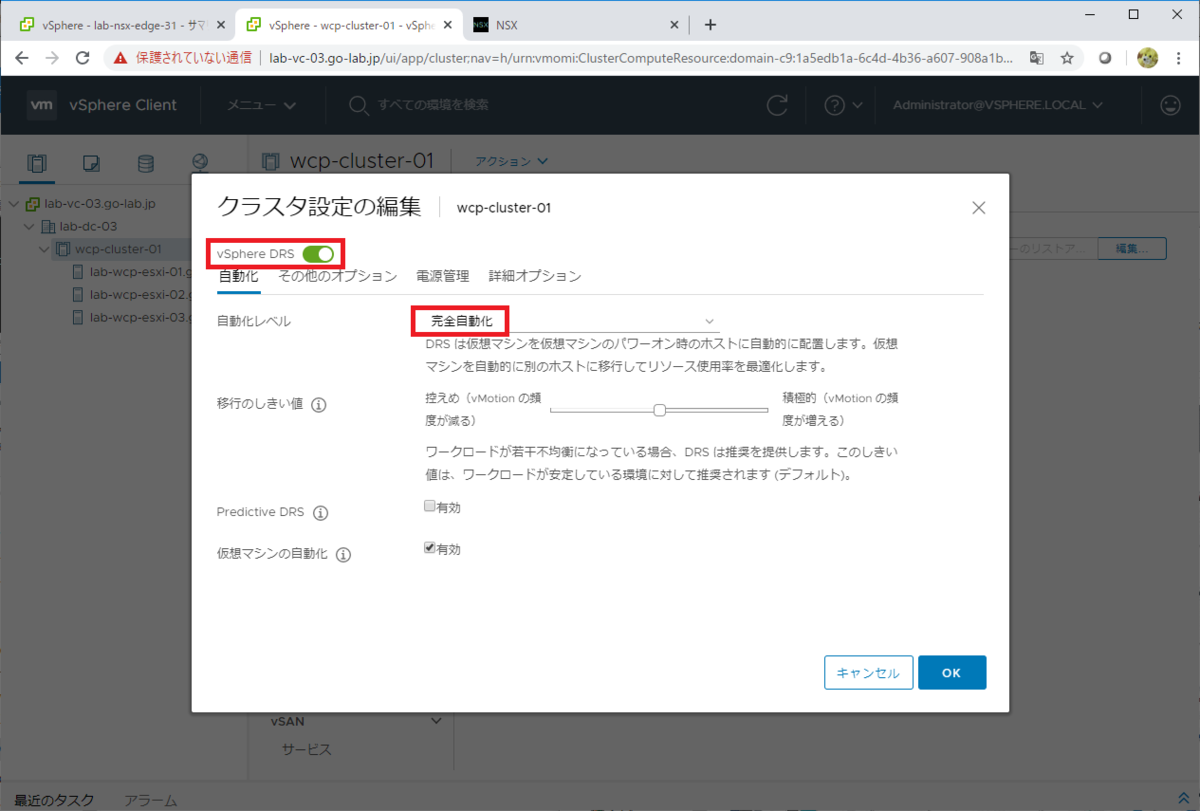
Task: Toggle the vSphere DRS switch
Action: 318,254
